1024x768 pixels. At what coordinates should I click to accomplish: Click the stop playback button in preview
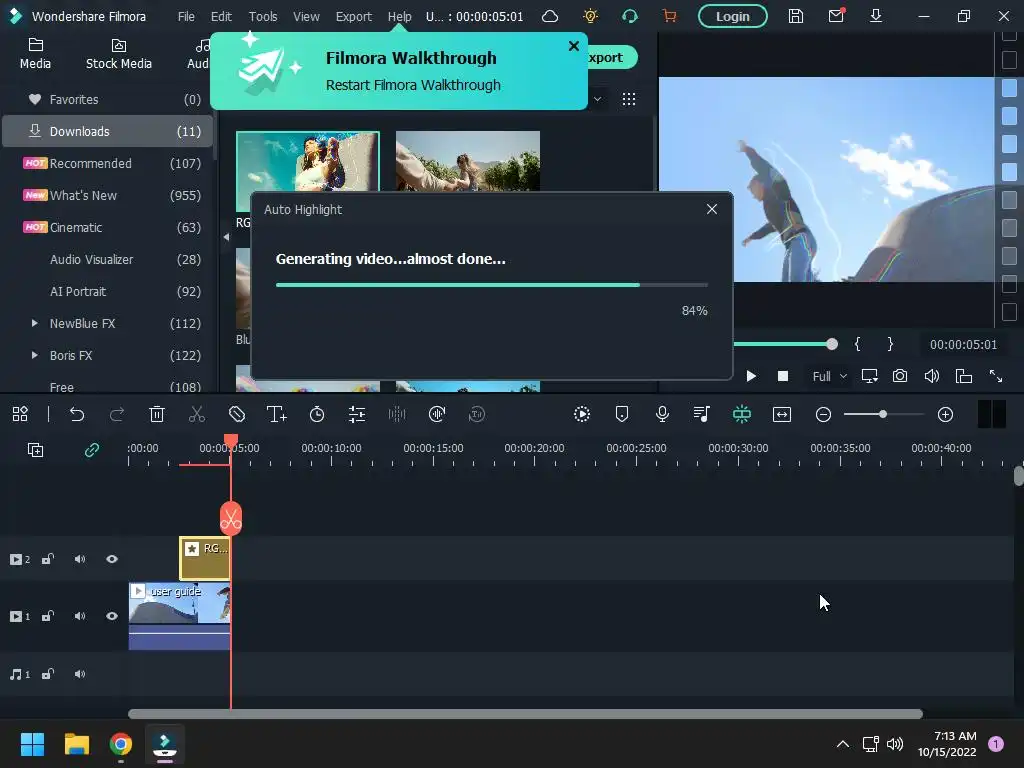point(783,376)
